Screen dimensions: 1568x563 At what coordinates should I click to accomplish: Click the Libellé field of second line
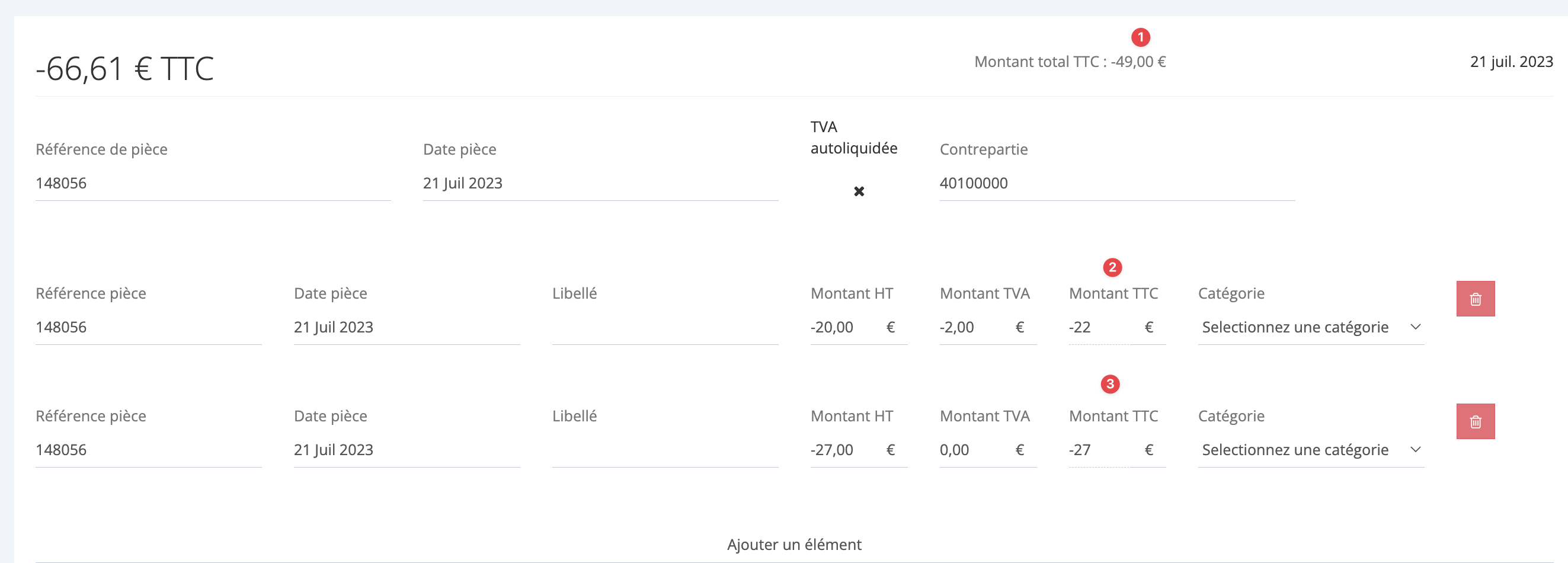coord(665,450)
